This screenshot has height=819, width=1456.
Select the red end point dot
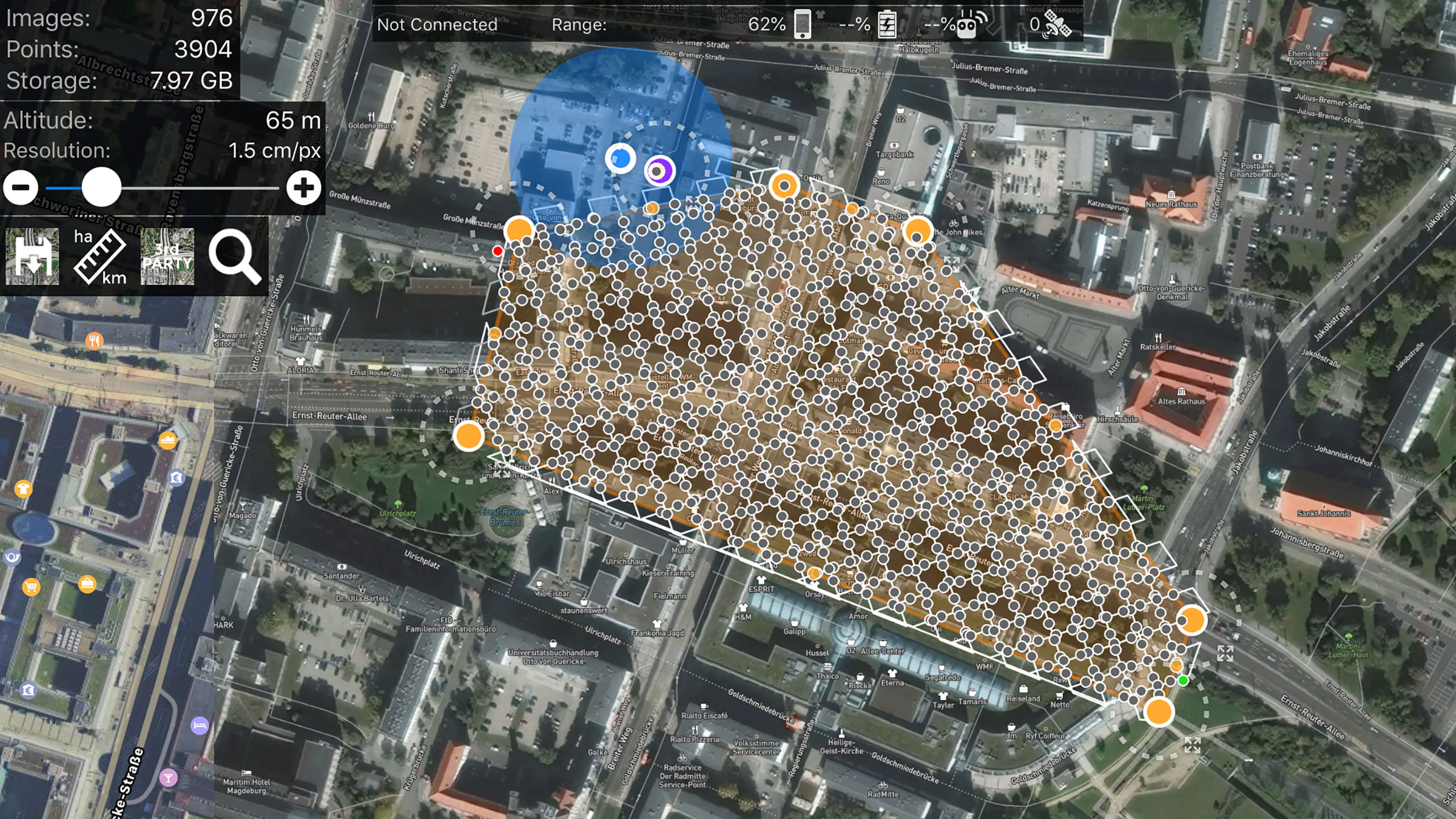click(x=498, y=251)
